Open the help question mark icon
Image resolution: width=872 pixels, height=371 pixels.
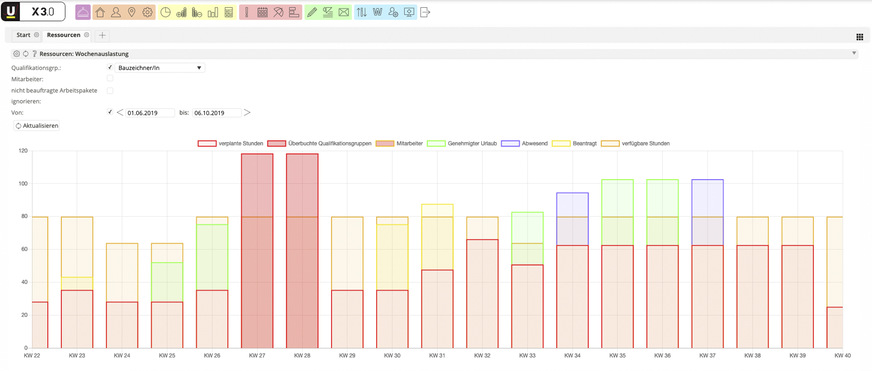pos(34,54)
